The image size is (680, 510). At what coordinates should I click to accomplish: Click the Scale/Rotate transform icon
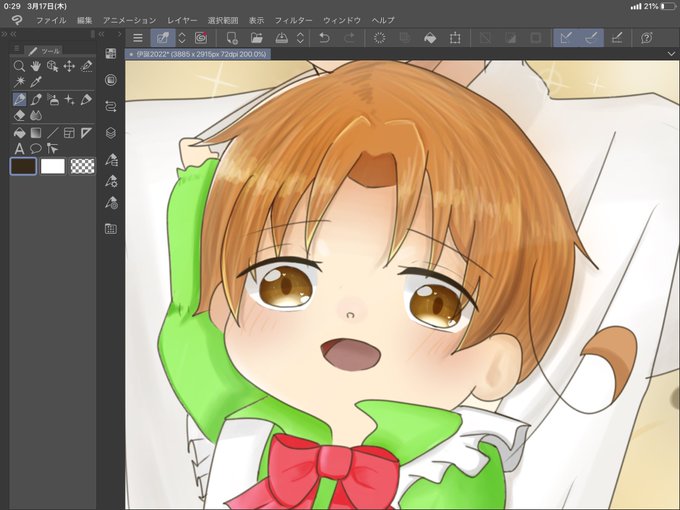(x=455, y=38)
